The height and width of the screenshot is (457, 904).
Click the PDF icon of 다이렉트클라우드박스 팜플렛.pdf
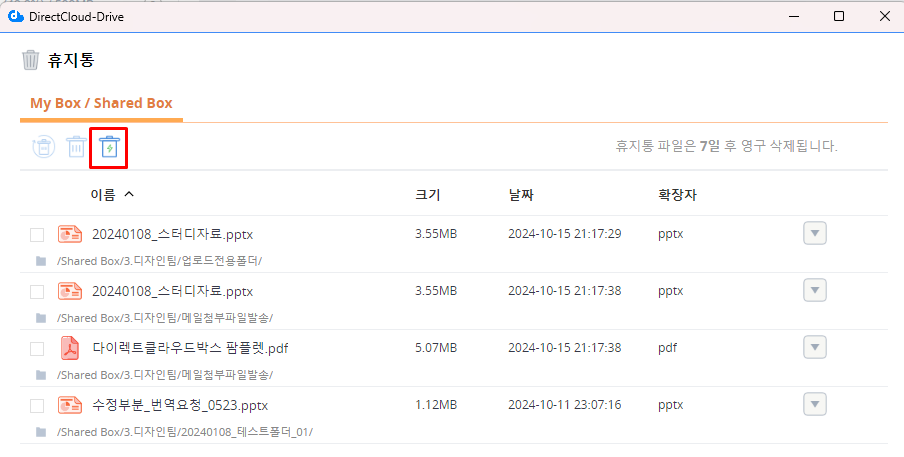69,348
